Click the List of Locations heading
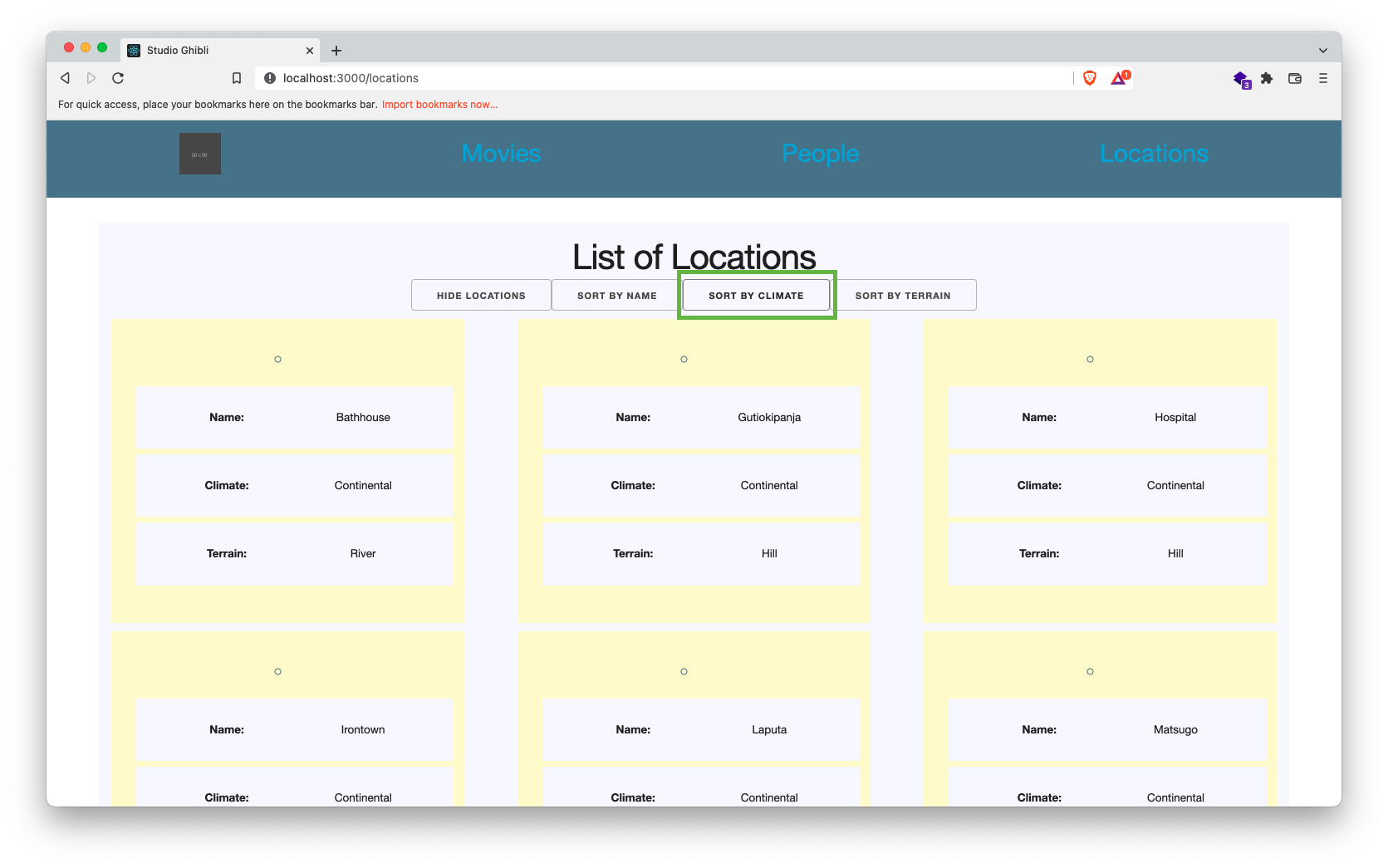The width and height of the screenshot is (1388, 868). 694,257
